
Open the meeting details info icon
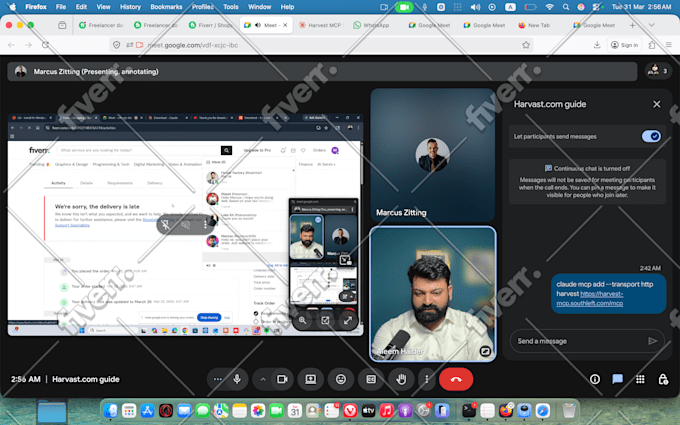[x=595, y=379]
